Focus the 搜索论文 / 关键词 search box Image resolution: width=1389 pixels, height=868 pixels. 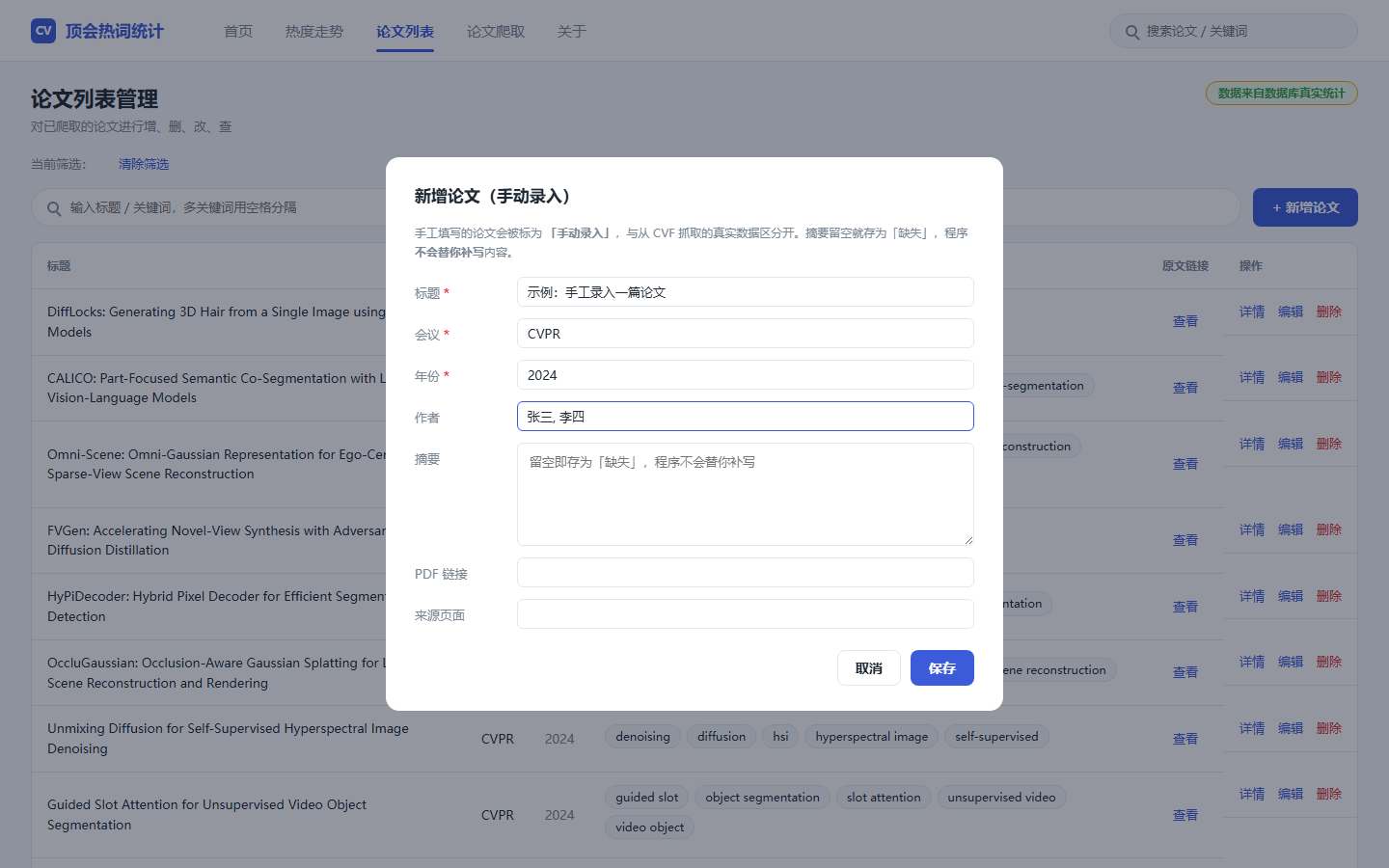(1234, 31)
